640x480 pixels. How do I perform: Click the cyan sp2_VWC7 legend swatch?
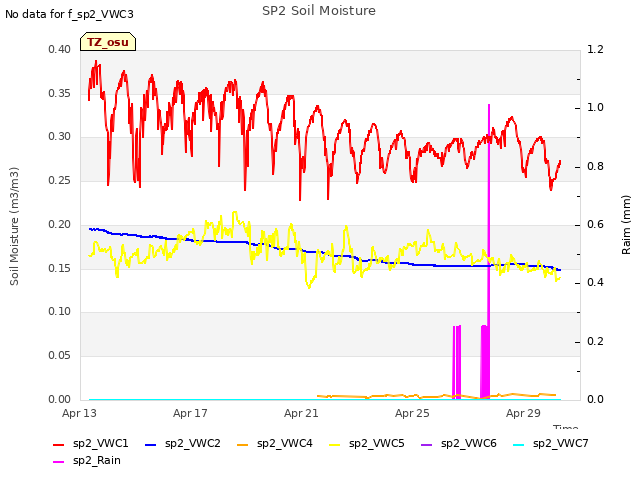(x=518, y=445)
